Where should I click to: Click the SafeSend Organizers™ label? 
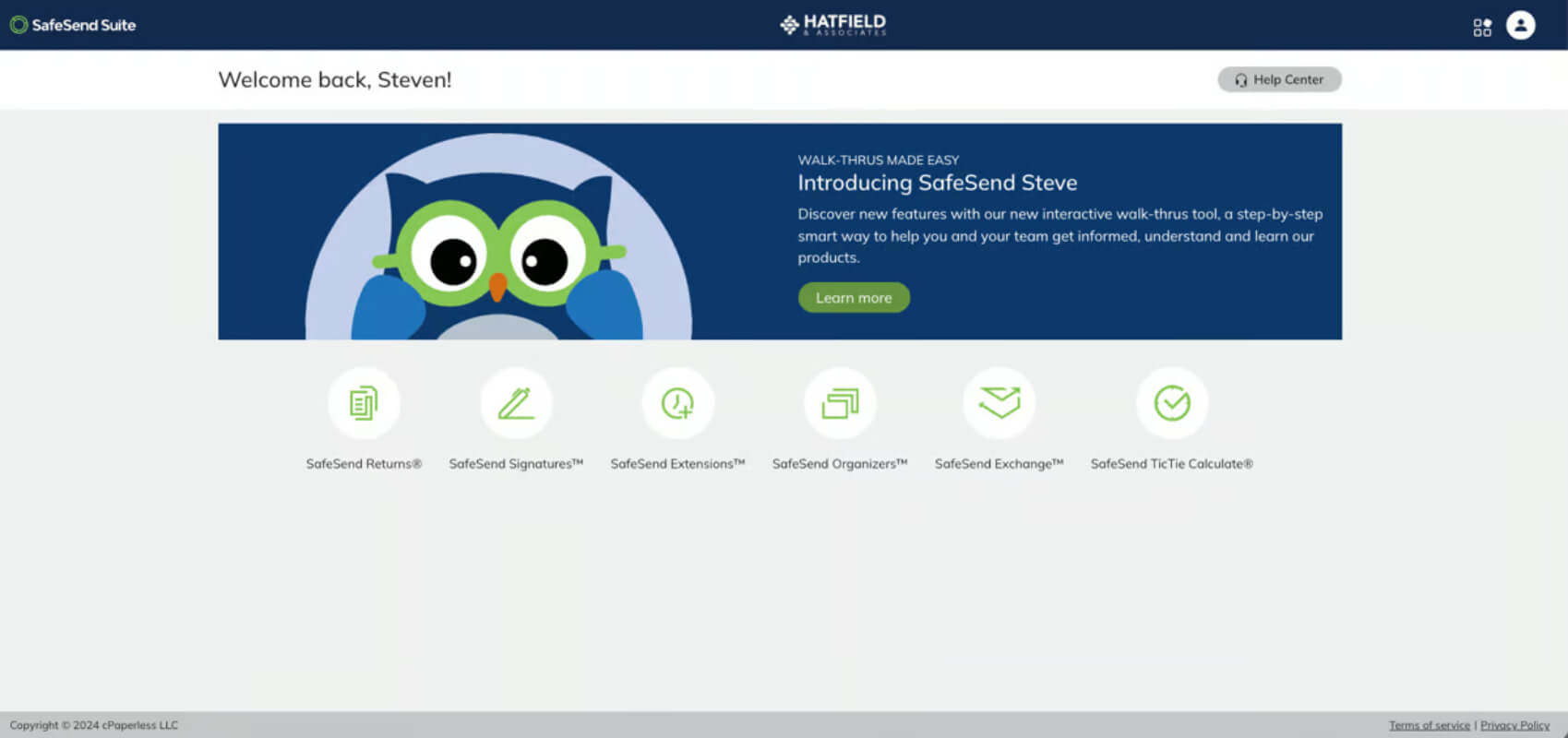coord(840,464)
